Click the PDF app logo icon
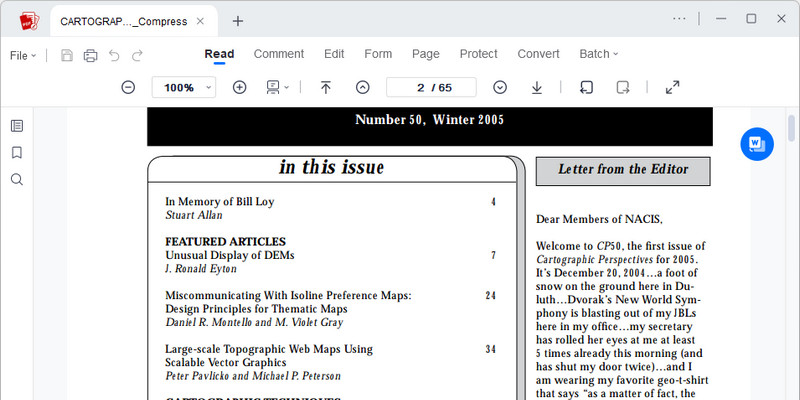800x400 pixels. pyautogui.click(x=29, y=21)
